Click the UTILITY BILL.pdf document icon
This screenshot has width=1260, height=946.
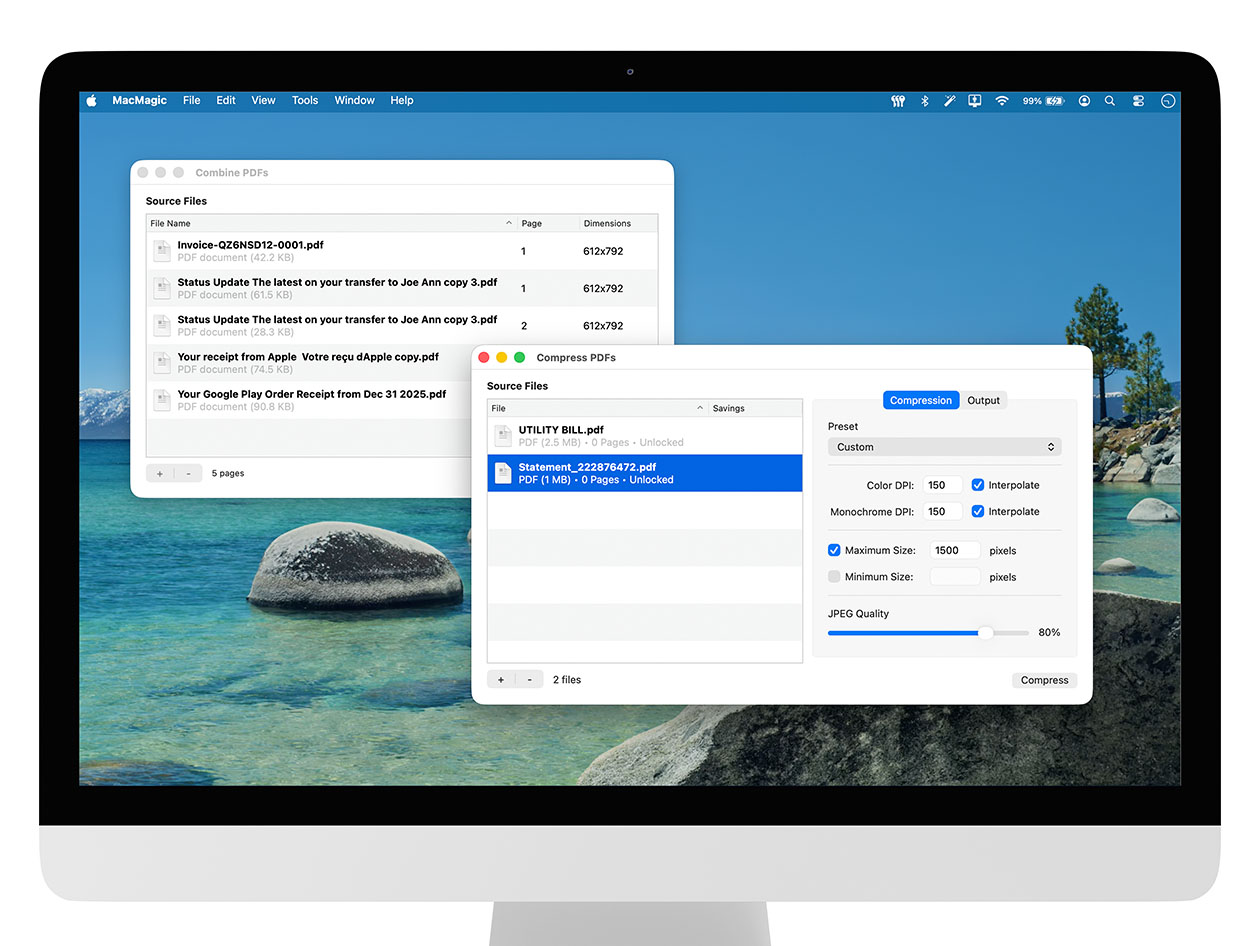point(502,435)
